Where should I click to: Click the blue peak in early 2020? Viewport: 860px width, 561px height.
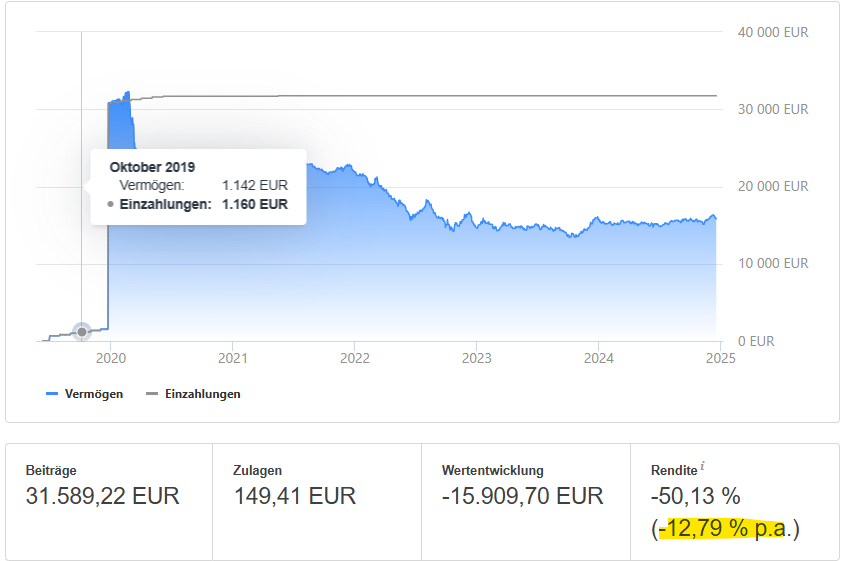coord(126,98)
